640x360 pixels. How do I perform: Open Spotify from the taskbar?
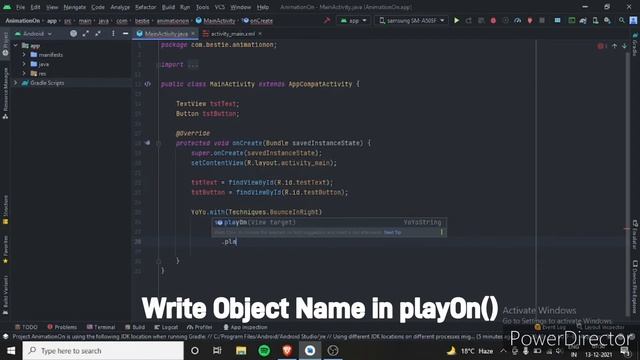pyautogui.click(x=264, y=351)
